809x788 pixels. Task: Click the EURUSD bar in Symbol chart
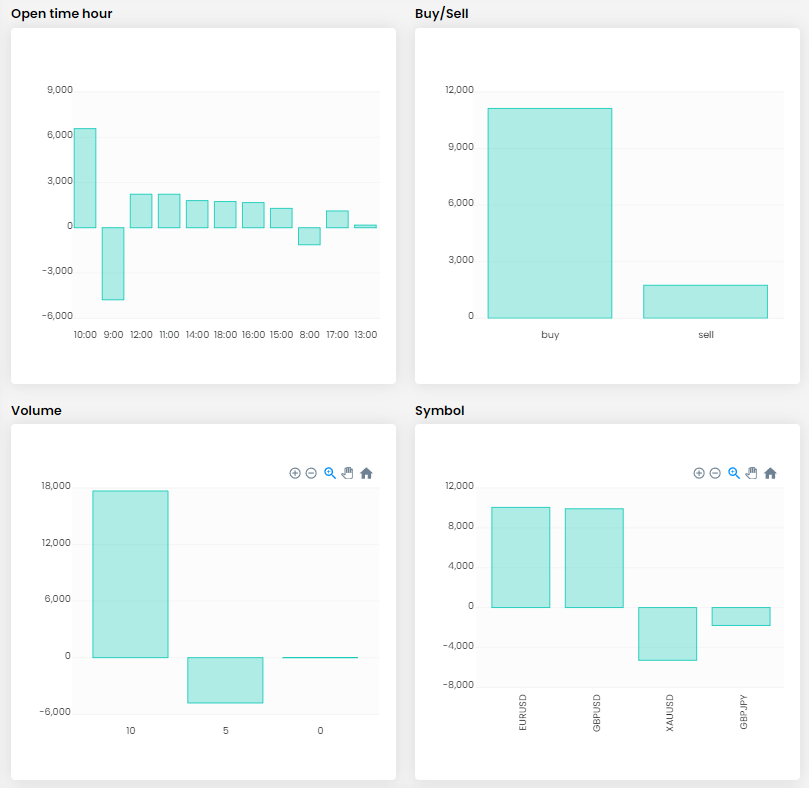click(x=520, y=557)
